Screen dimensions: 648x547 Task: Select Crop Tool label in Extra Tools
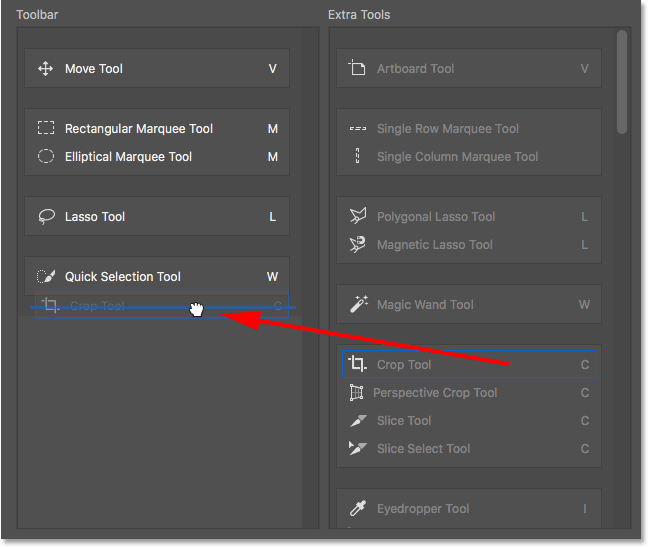404,364
